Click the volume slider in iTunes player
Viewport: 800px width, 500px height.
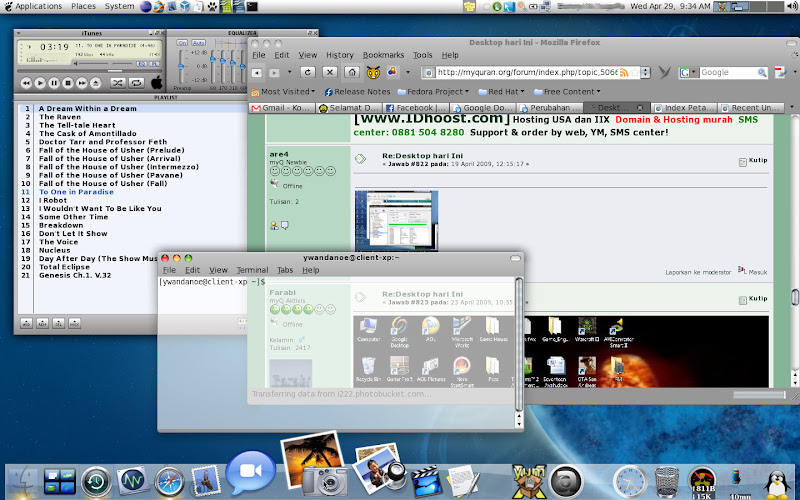click(x=104, y=64)
